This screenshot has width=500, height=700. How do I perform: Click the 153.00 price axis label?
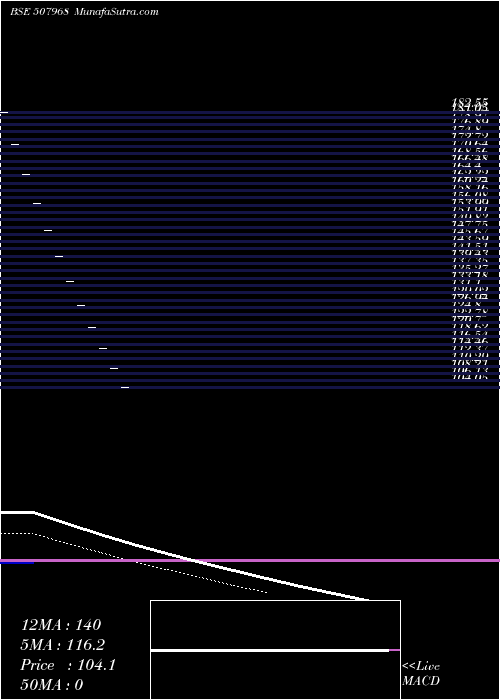470,201
